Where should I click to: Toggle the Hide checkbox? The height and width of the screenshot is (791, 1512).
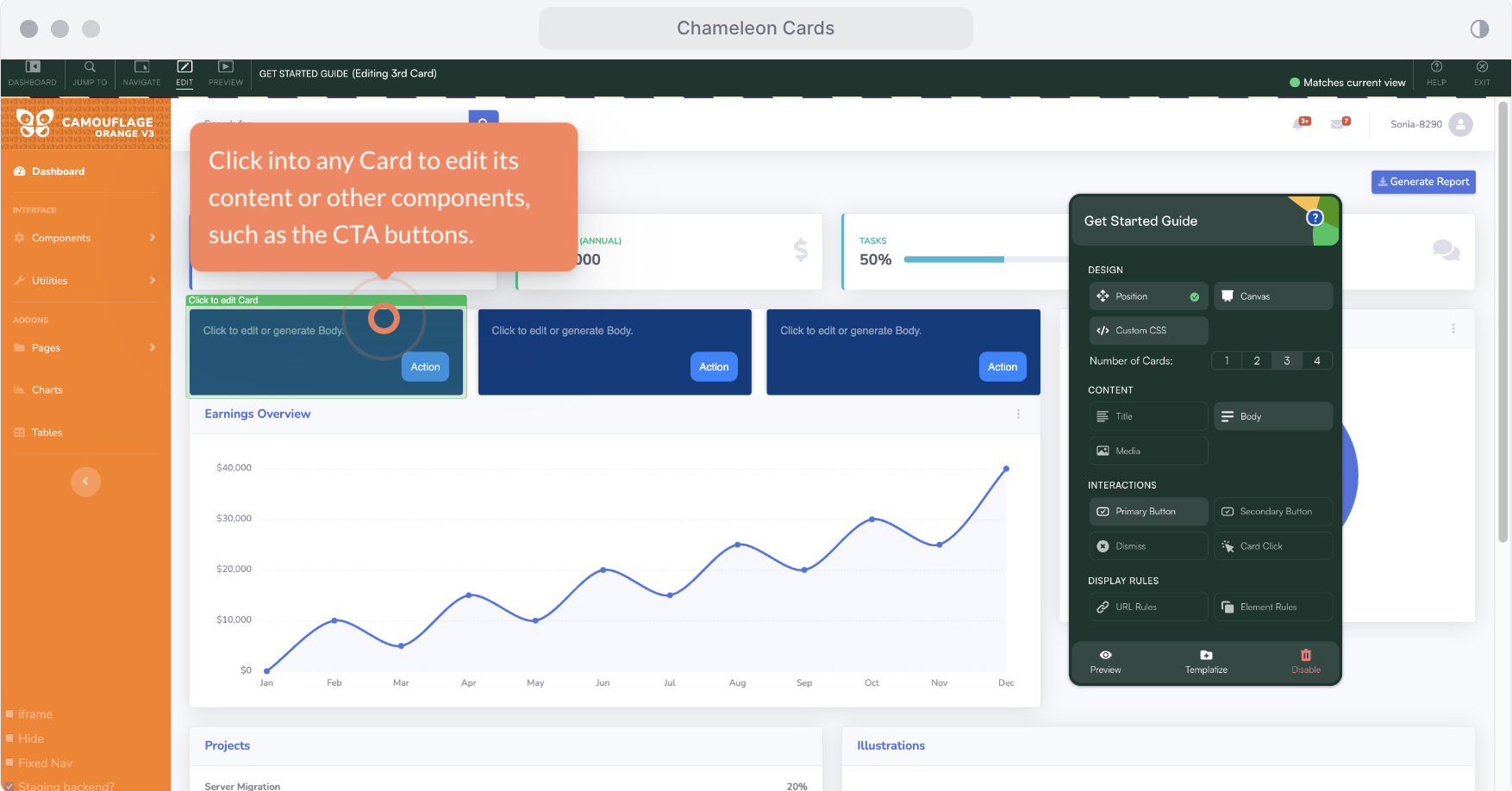pos(9,738)
